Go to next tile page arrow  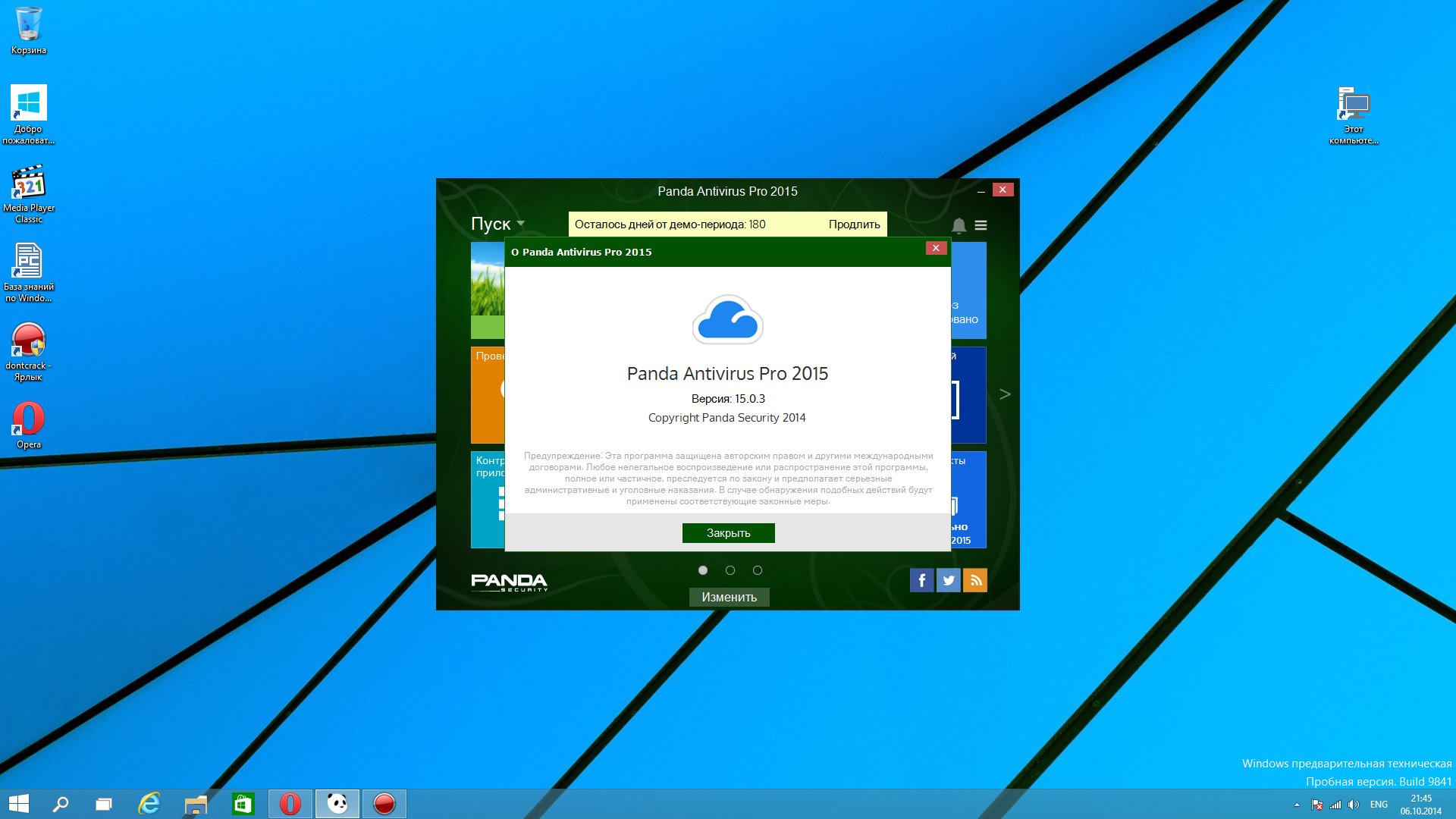click(x=1005, y=394)
